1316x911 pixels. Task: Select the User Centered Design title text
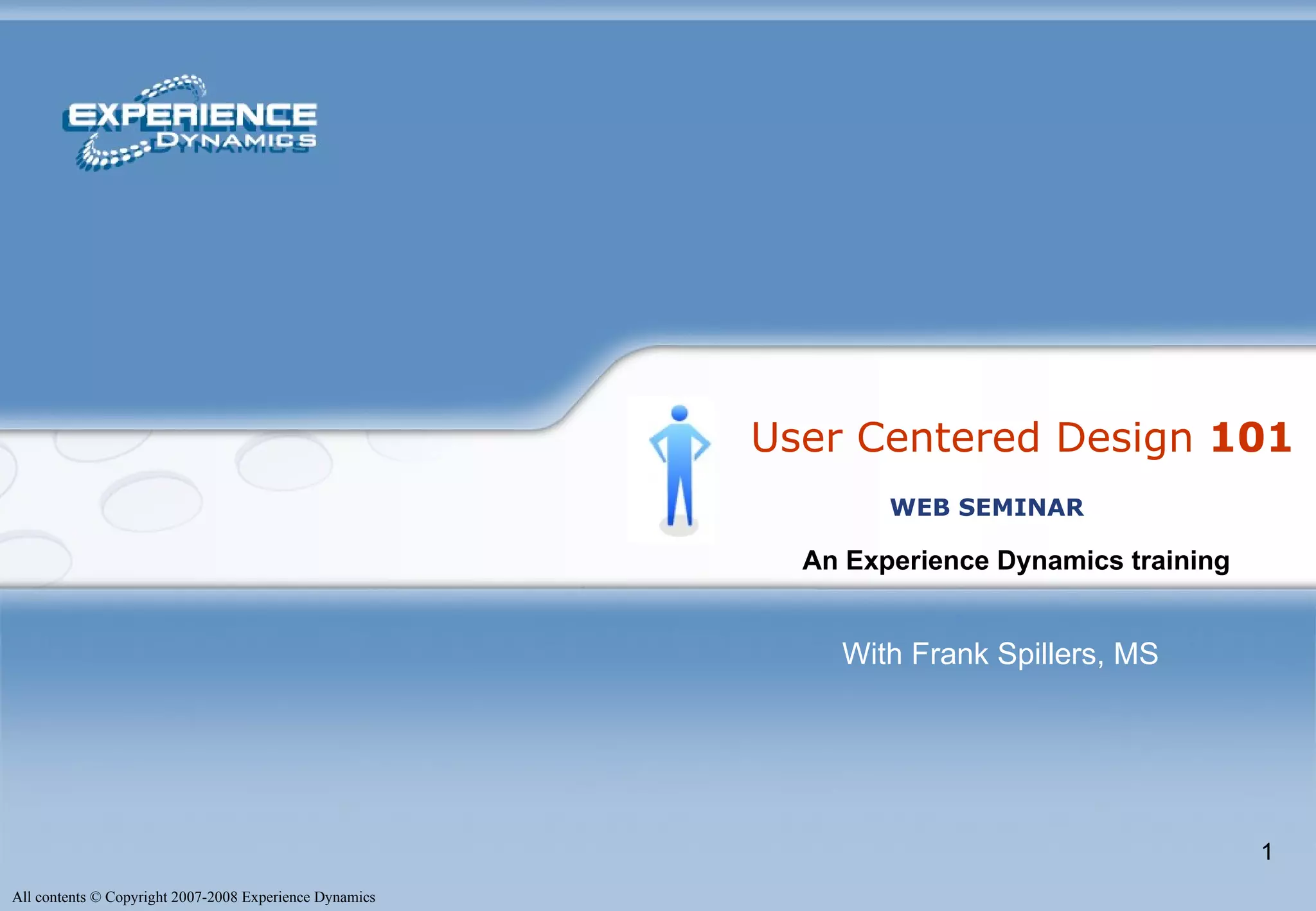click(x=971, y=438)
